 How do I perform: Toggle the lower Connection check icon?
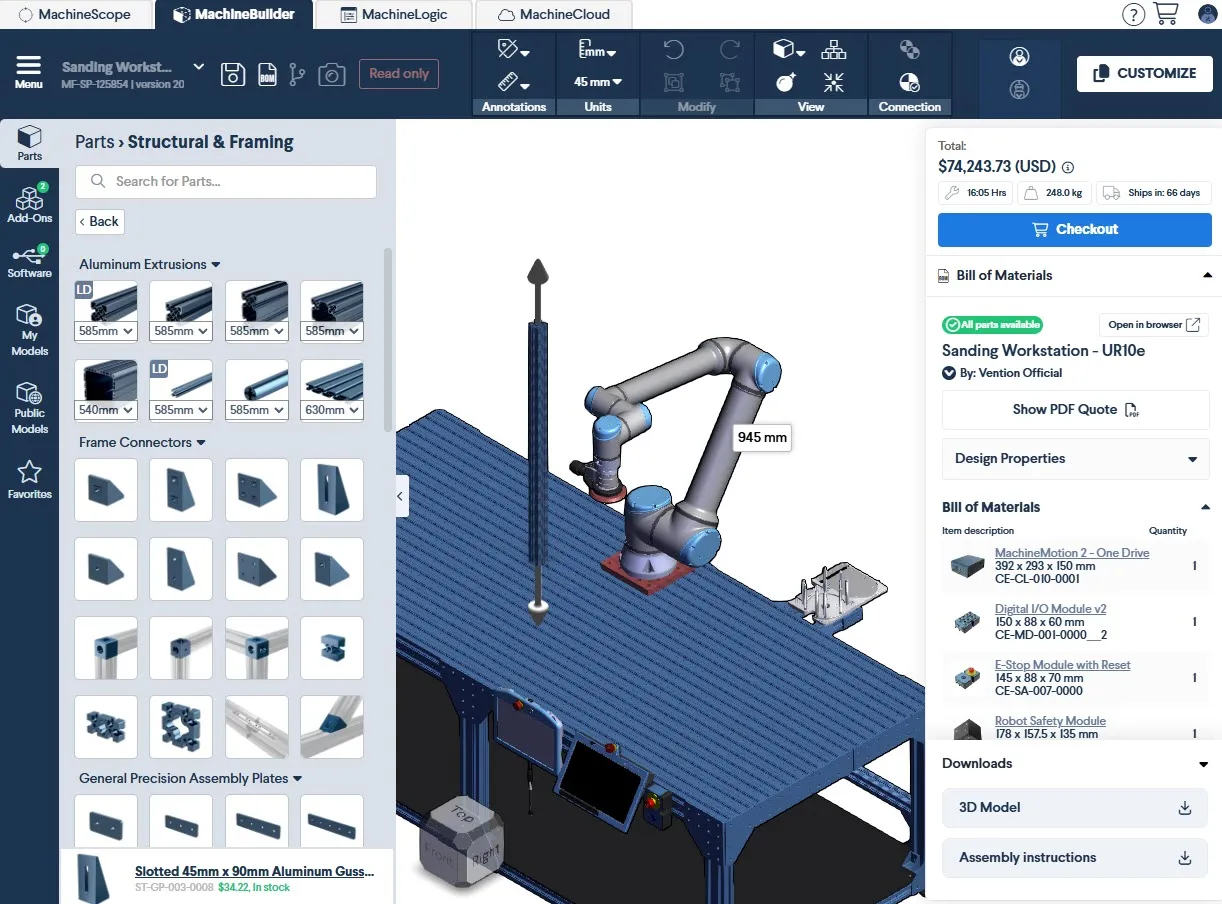tap(909, 82)
